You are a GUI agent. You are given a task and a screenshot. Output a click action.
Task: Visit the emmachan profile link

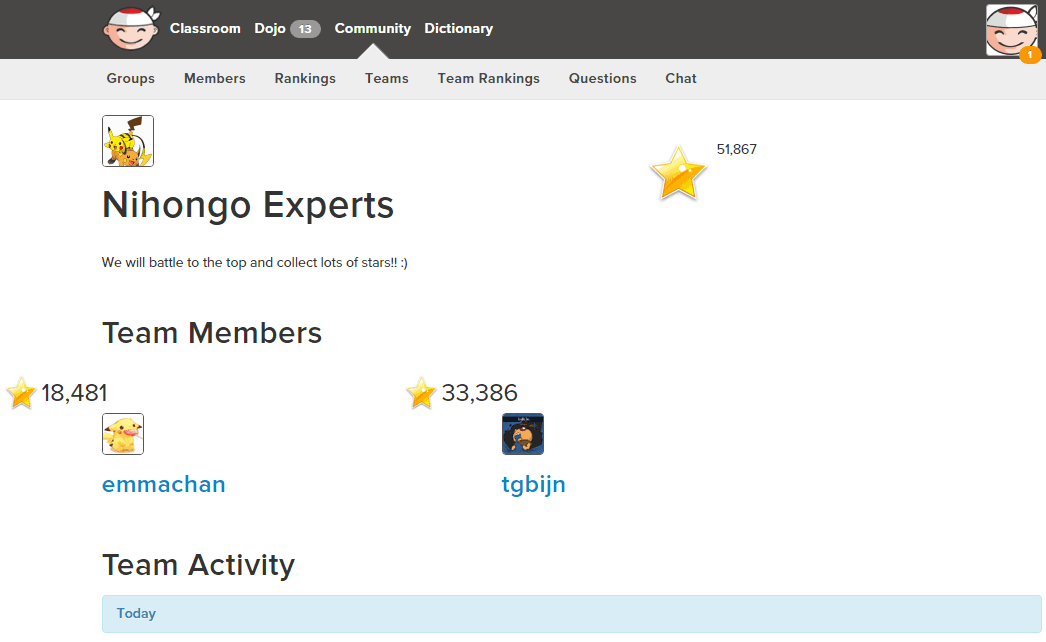point(163,484)
